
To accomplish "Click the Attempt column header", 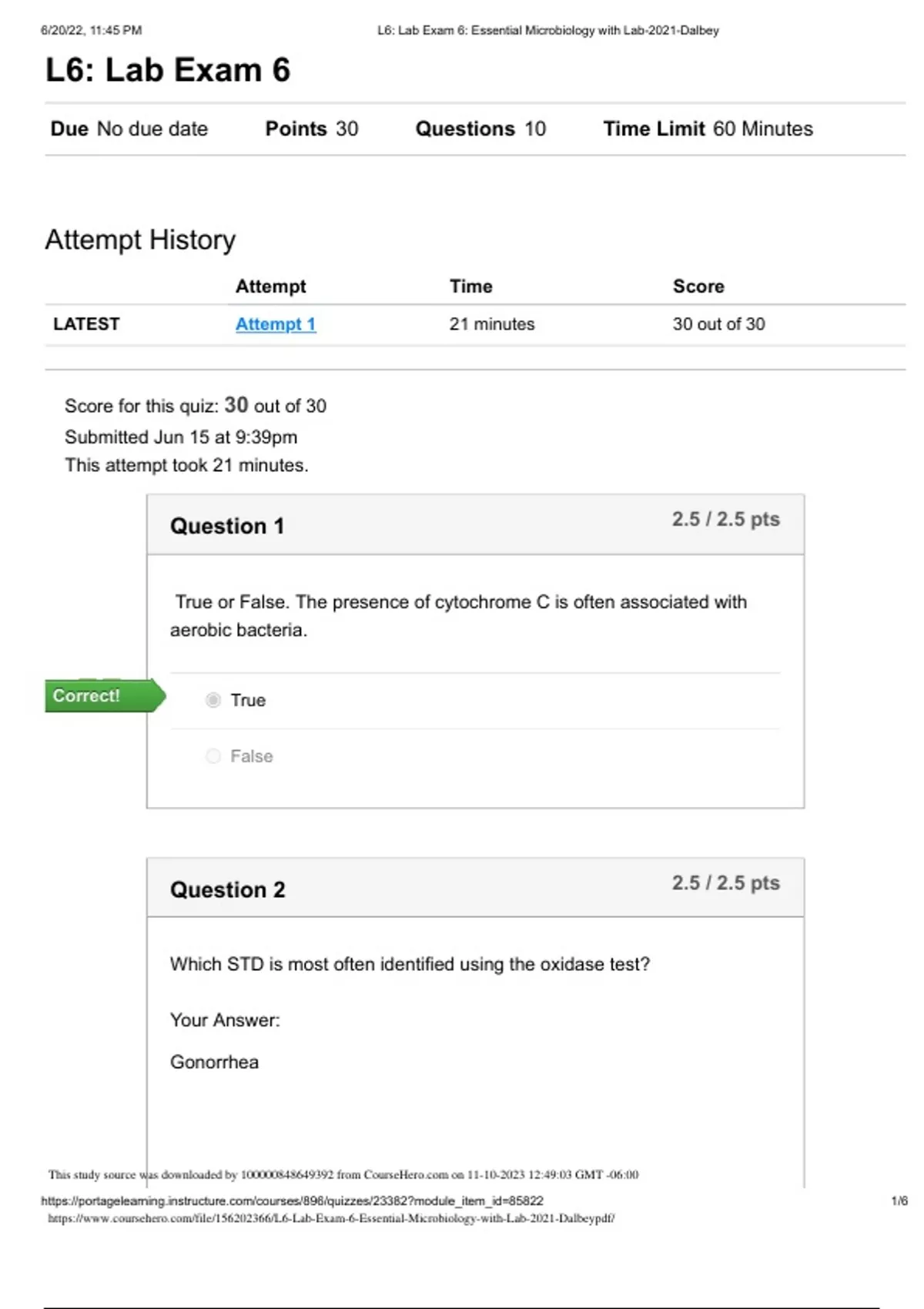I will pos(270,286).
